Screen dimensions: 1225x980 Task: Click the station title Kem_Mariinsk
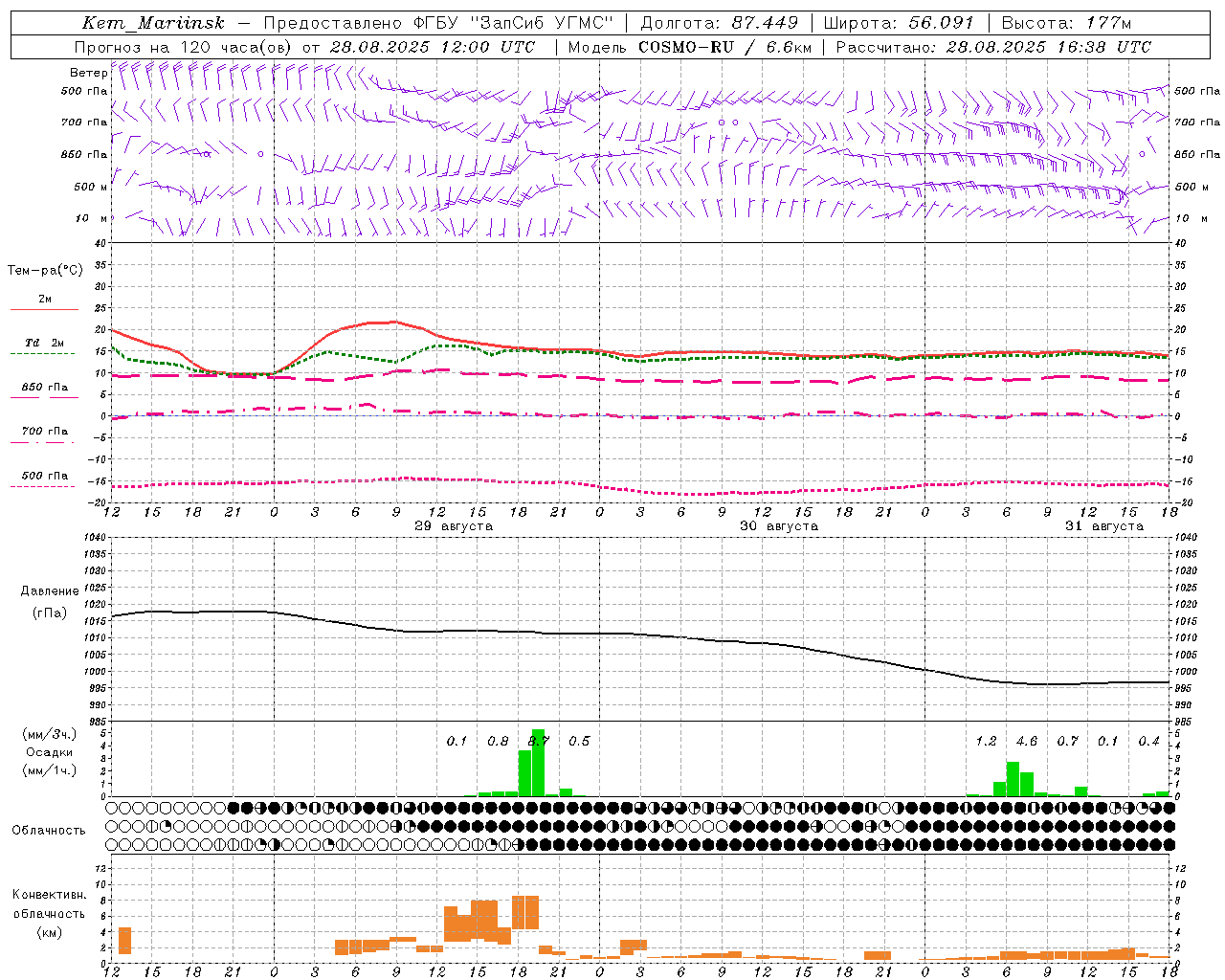154,23
